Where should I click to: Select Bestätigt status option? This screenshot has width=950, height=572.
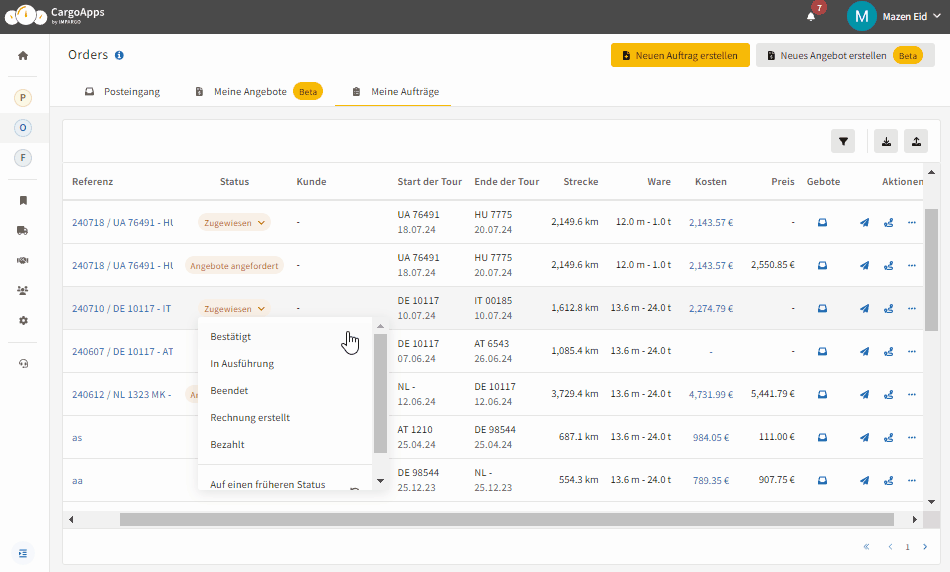coord(285,337)
